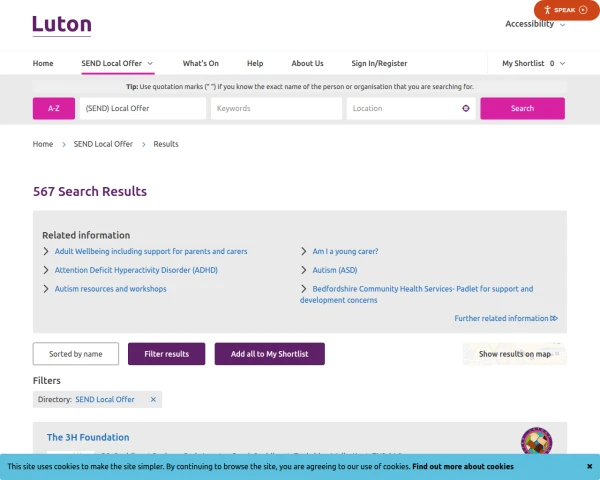Open About Us page
Viewport: 600px width, 480px height.
pyautogui.click(x=307, y=64)
